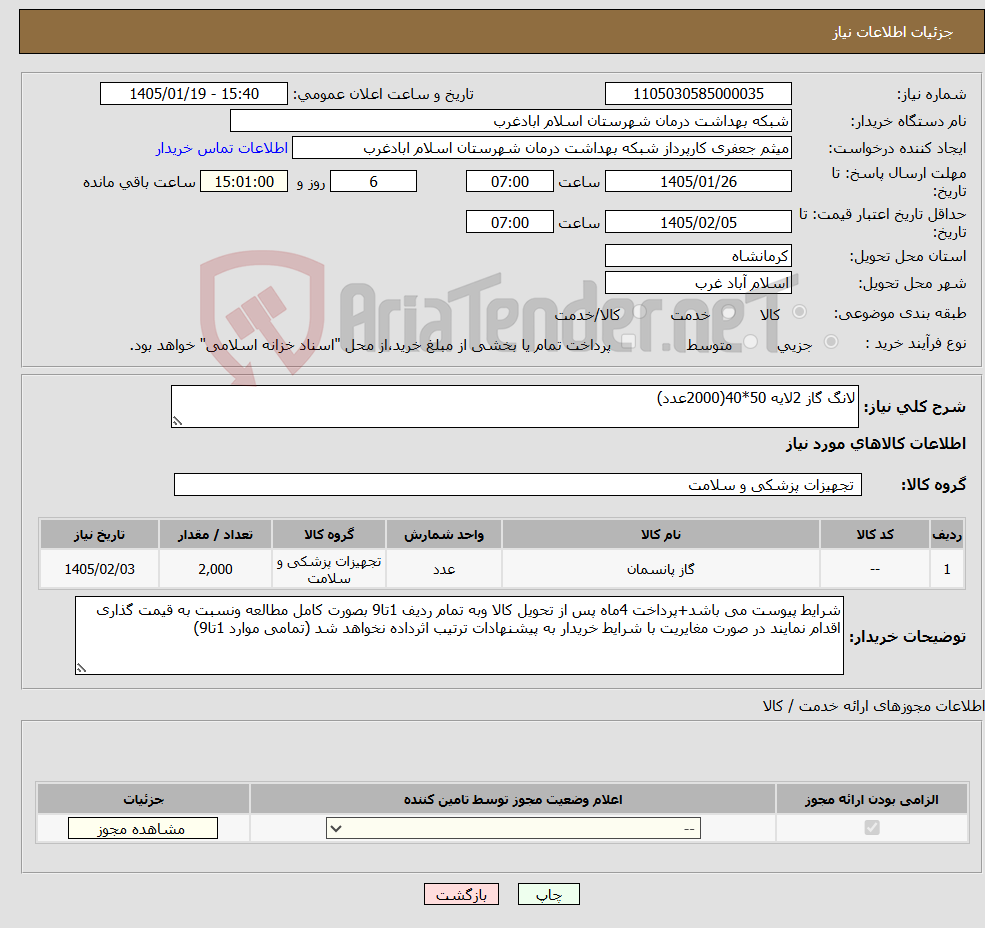Click the unit cell عدد
The height and width of the screenshot is (928, 985).
[444, 569]
